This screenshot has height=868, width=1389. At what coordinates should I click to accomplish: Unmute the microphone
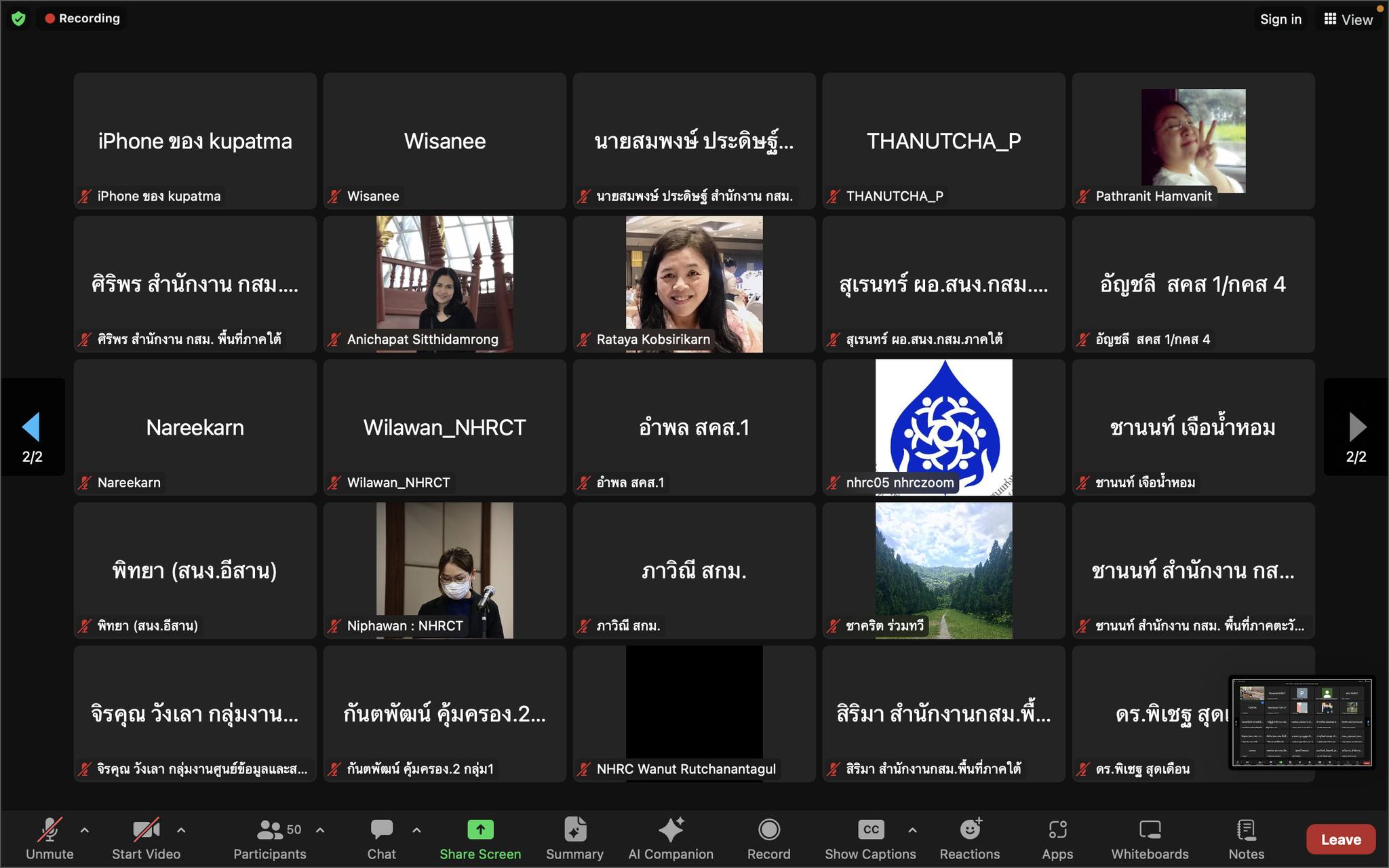(x=50, y=838)
